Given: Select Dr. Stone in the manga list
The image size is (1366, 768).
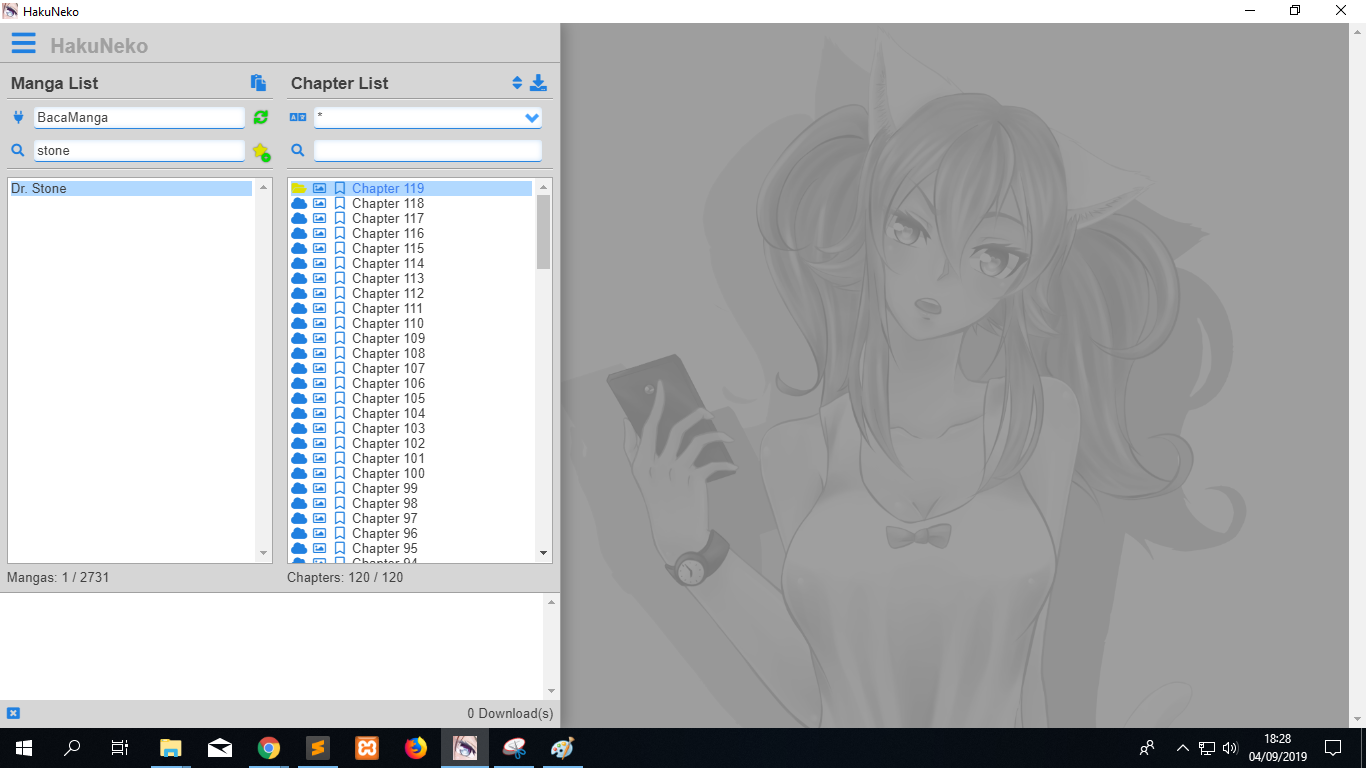Looking at the screenshot, I should [131, 188].
